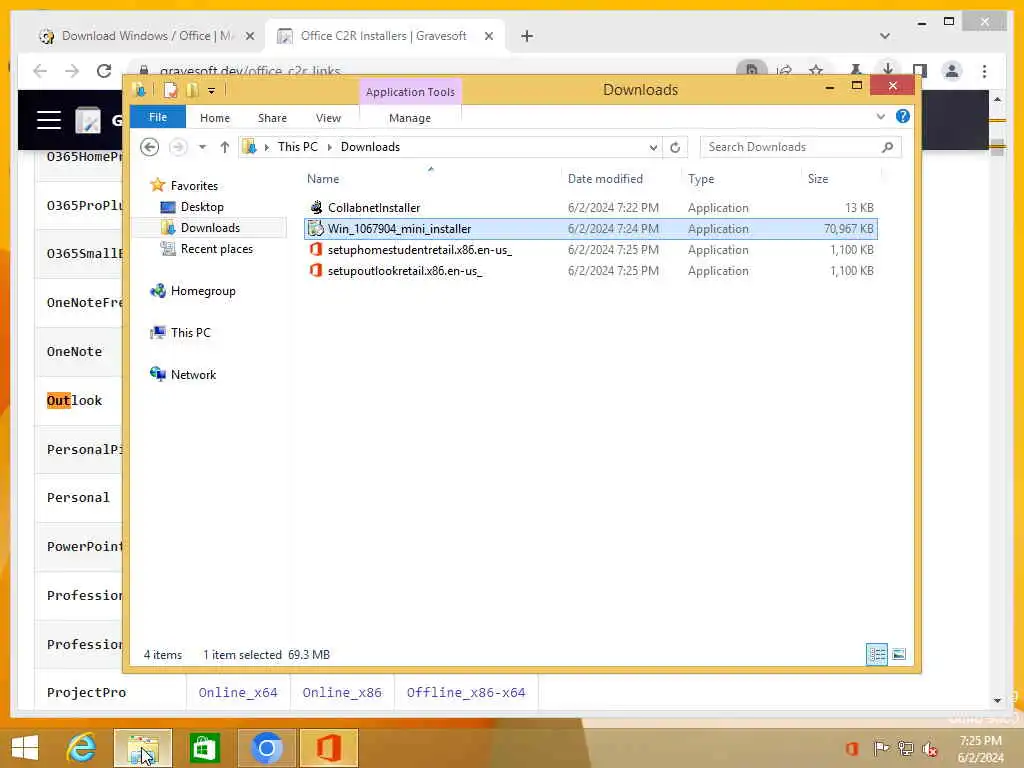Click the Online_x64 link for ProjectPro
The image size is (1024, 768).
(238, 692)
